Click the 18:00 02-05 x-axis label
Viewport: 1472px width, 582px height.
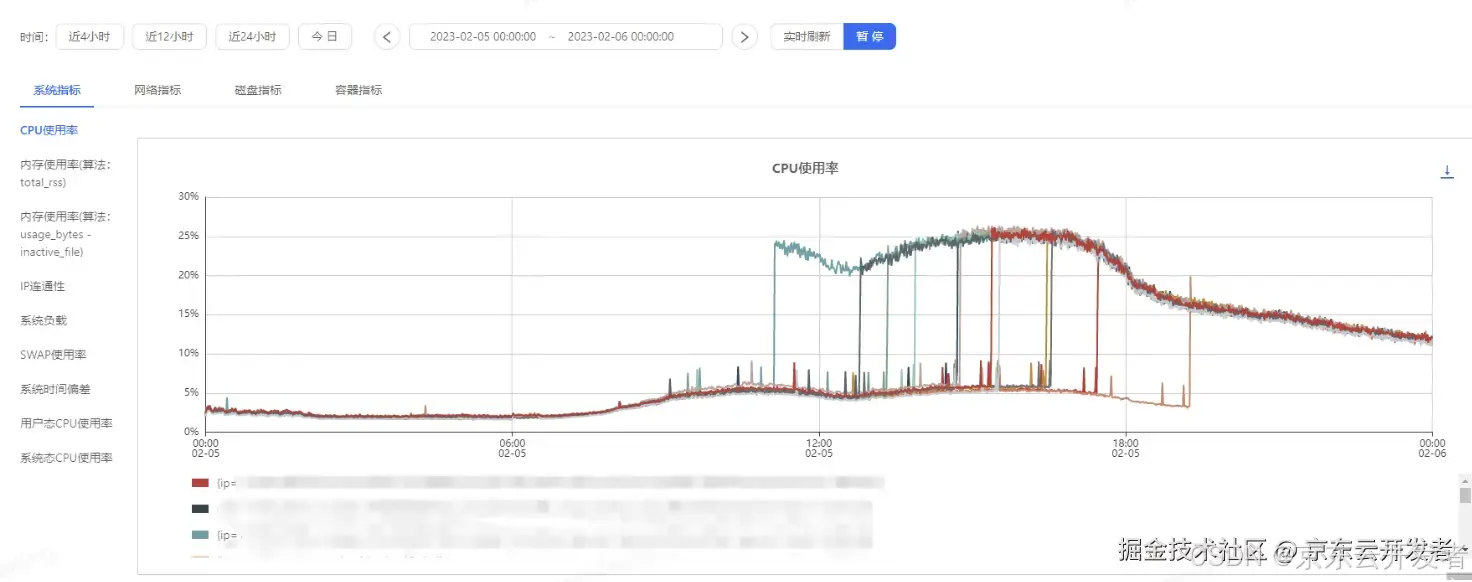1126,447
